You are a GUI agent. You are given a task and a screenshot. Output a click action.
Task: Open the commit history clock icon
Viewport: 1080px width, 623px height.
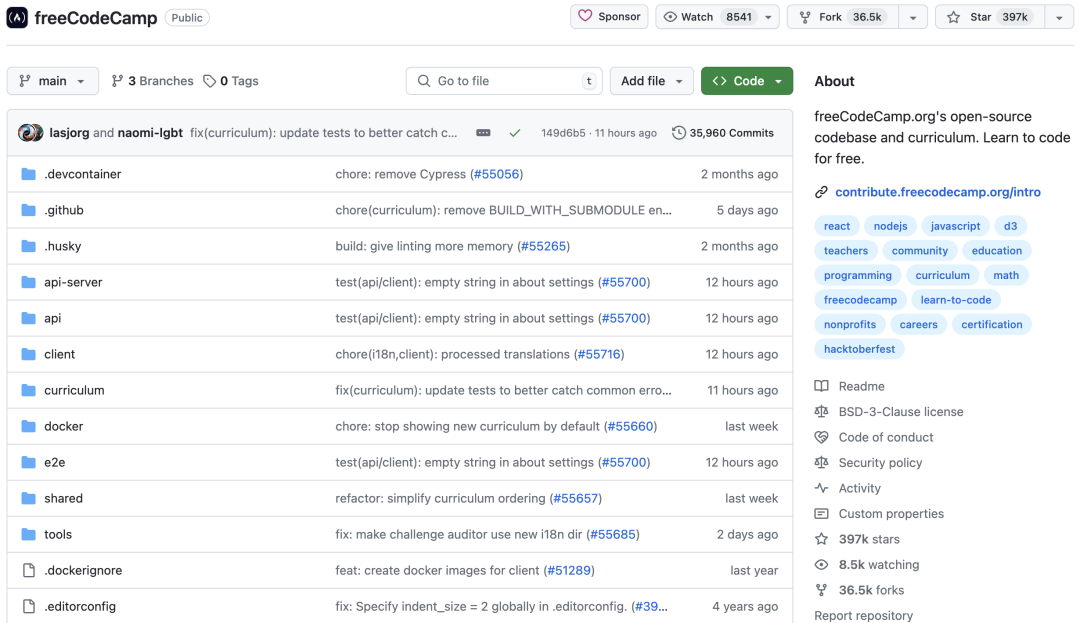coord(679,132)
